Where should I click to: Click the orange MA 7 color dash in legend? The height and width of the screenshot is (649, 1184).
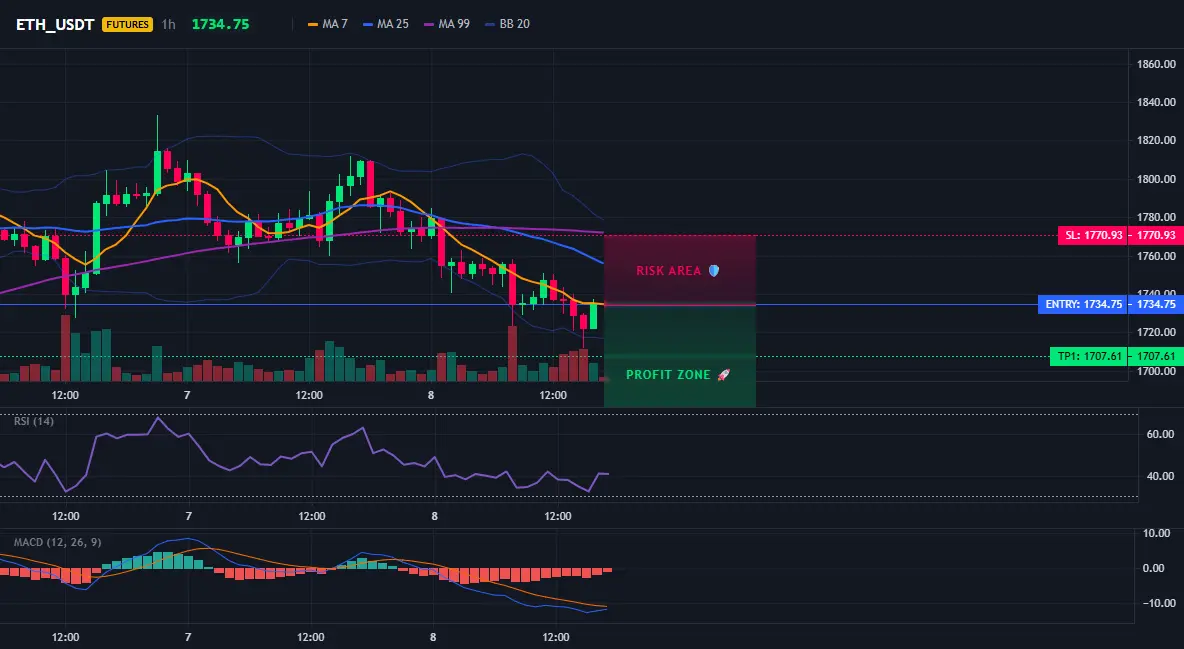click(x=313, y=24)
